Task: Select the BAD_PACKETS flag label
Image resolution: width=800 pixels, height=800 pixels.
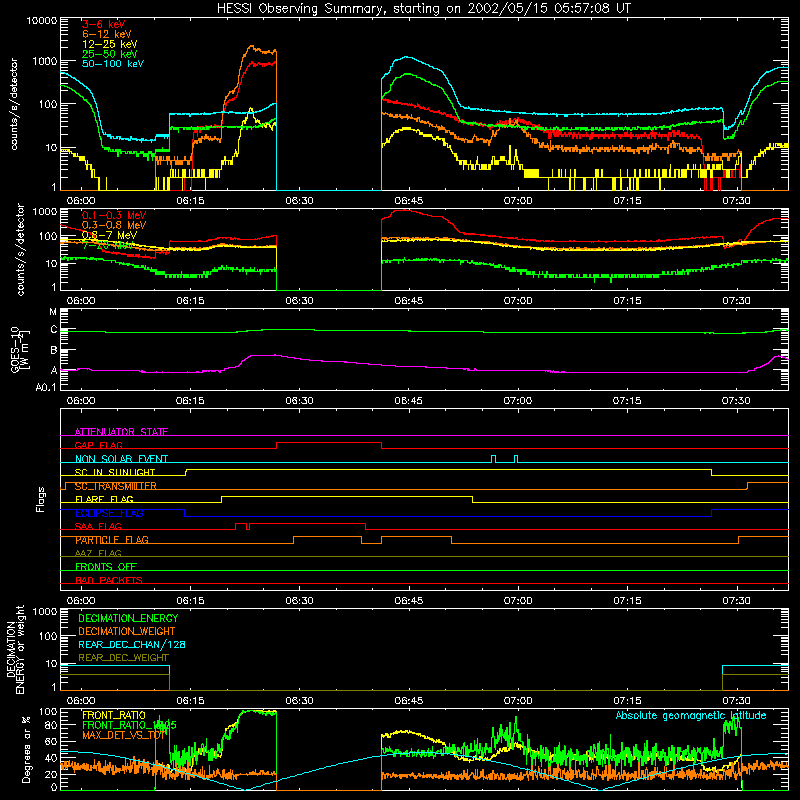Action: click(x=109, y=580)
